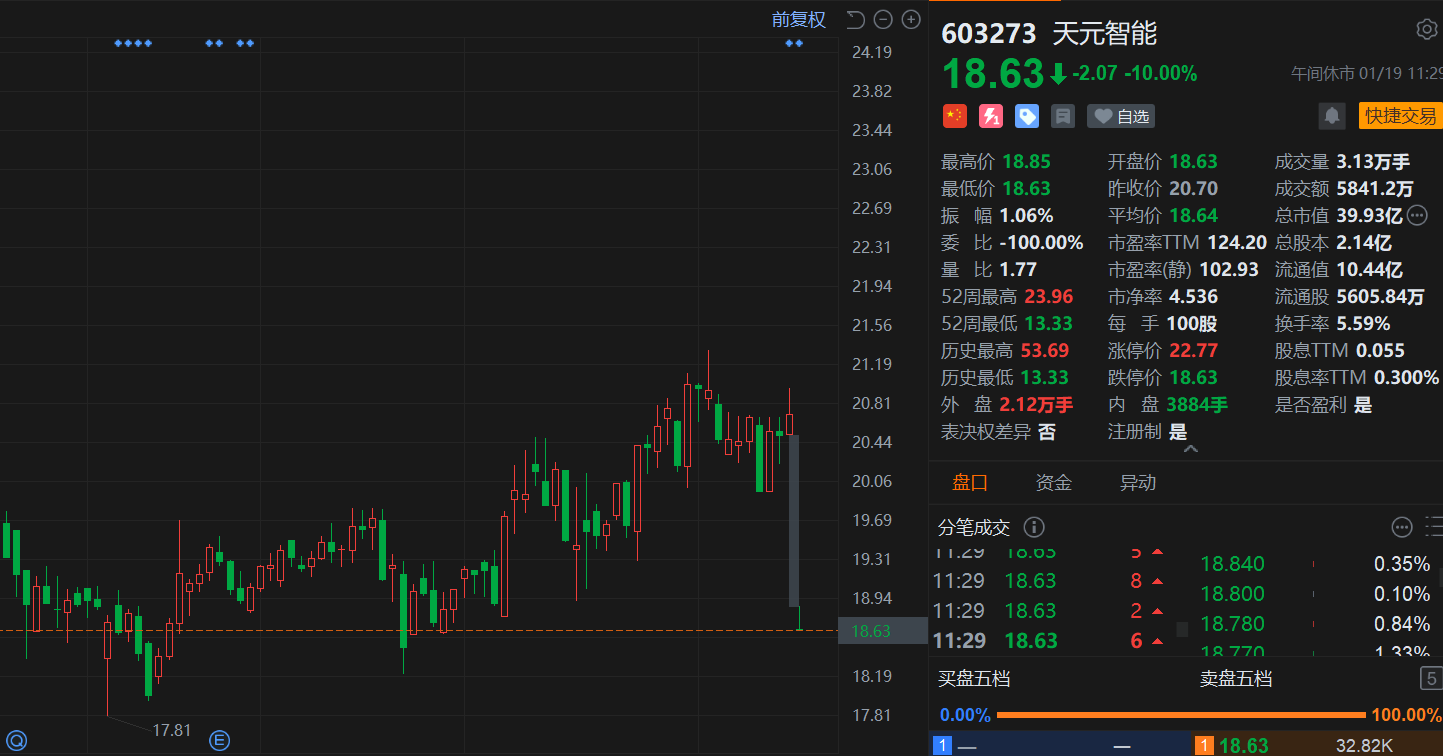The width and height of the screenshot is (1443, 756).
Task: Toggle 自选 watchlist favorite heart
Action: coord(1121,117)
